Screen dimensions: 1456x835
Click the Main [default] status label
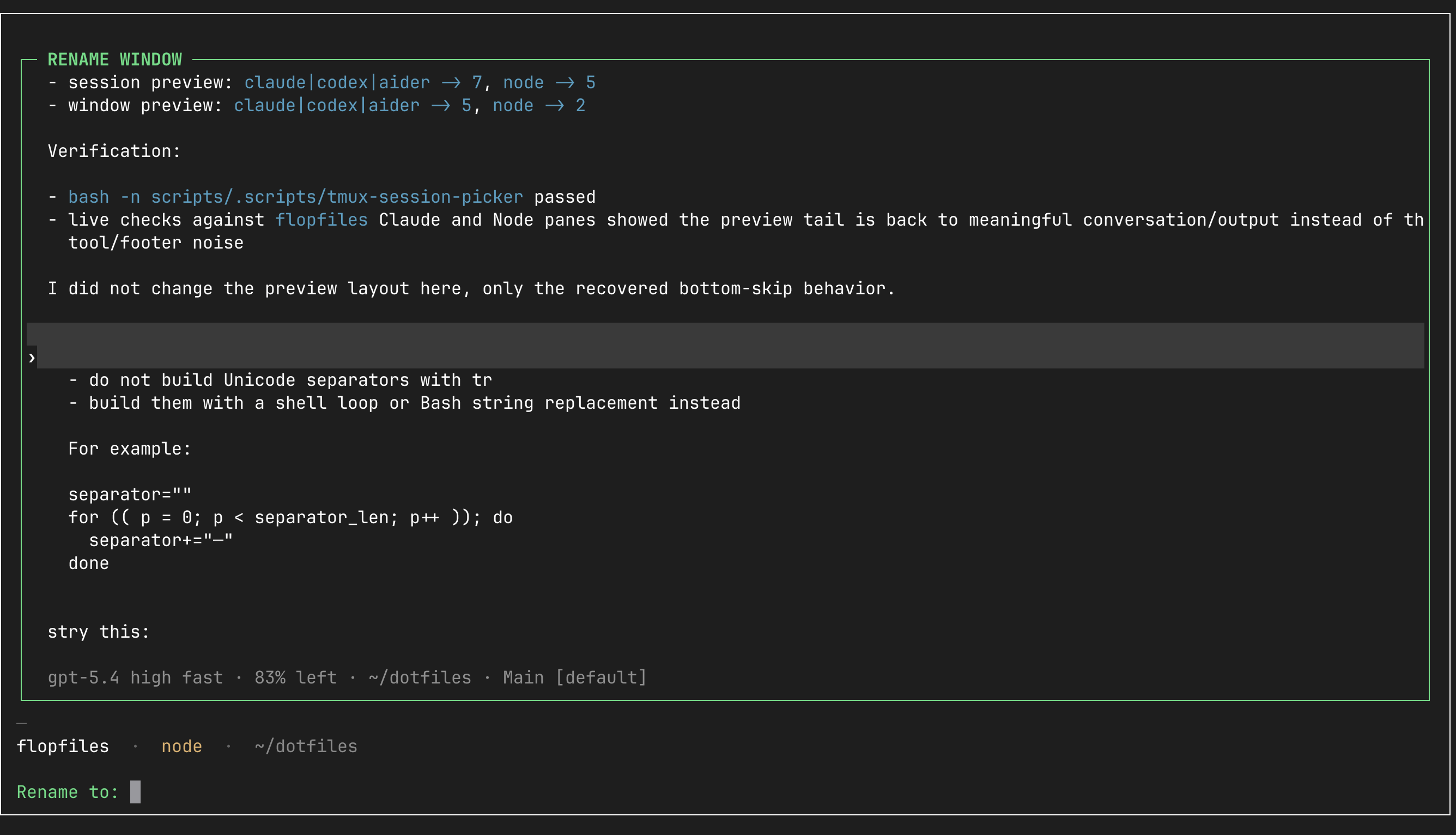[x=574, y=677]
